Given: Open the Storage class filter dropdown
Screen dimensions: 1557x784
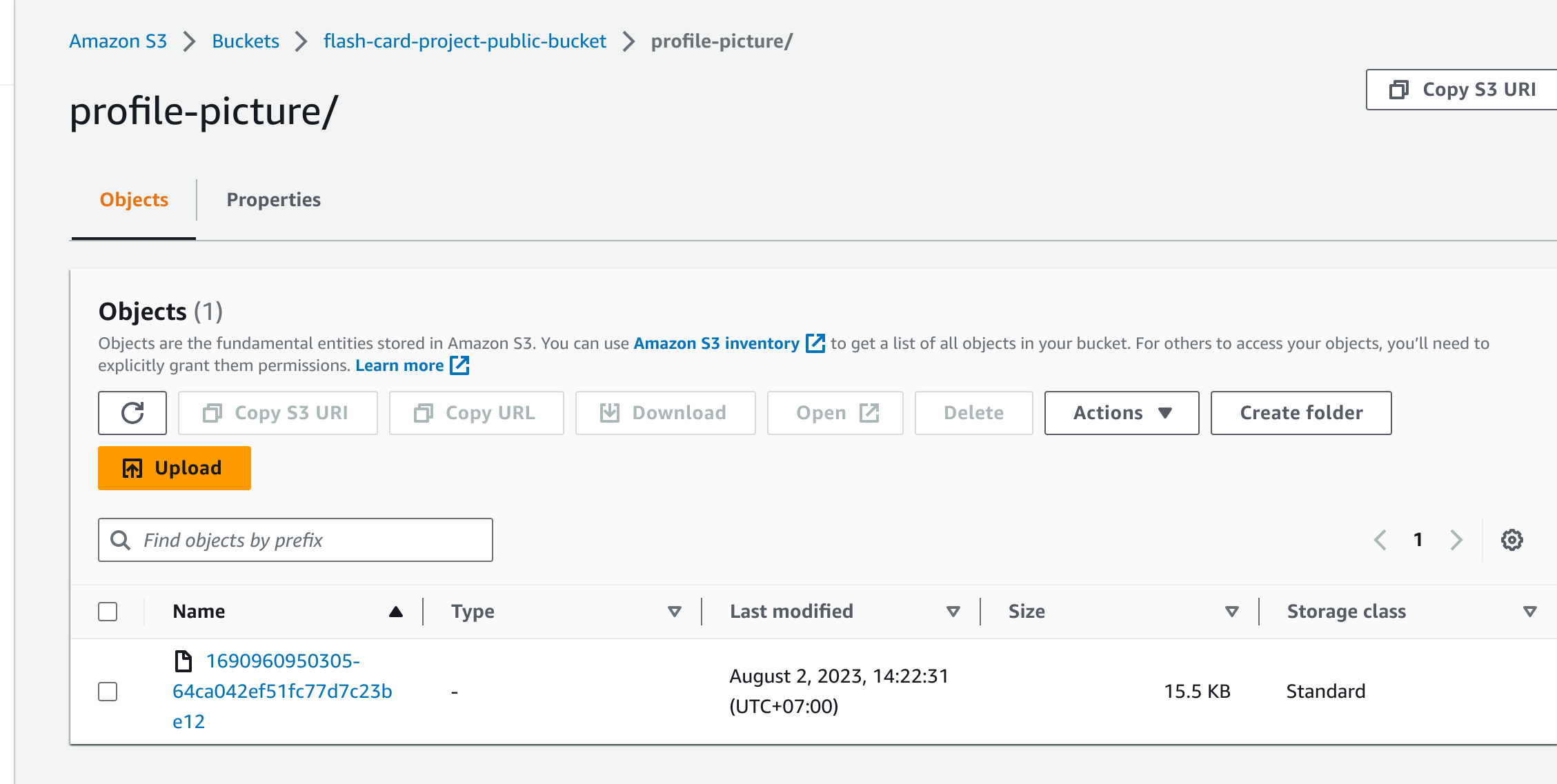Looking at the screenshot, I should 1531,611.
